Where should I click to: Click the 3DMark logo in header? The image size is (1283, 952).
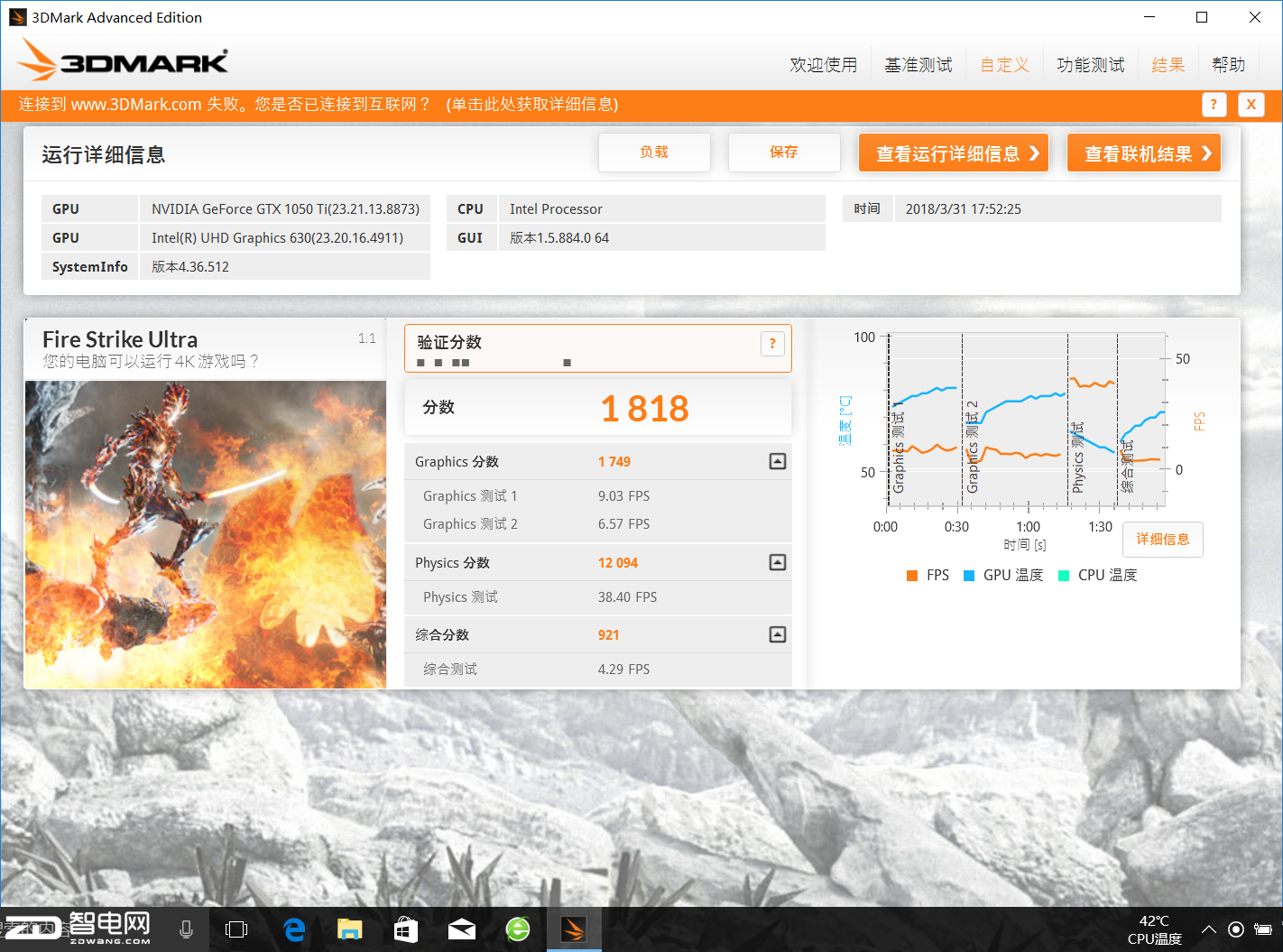pyautogui.click(x=124, y=60)
